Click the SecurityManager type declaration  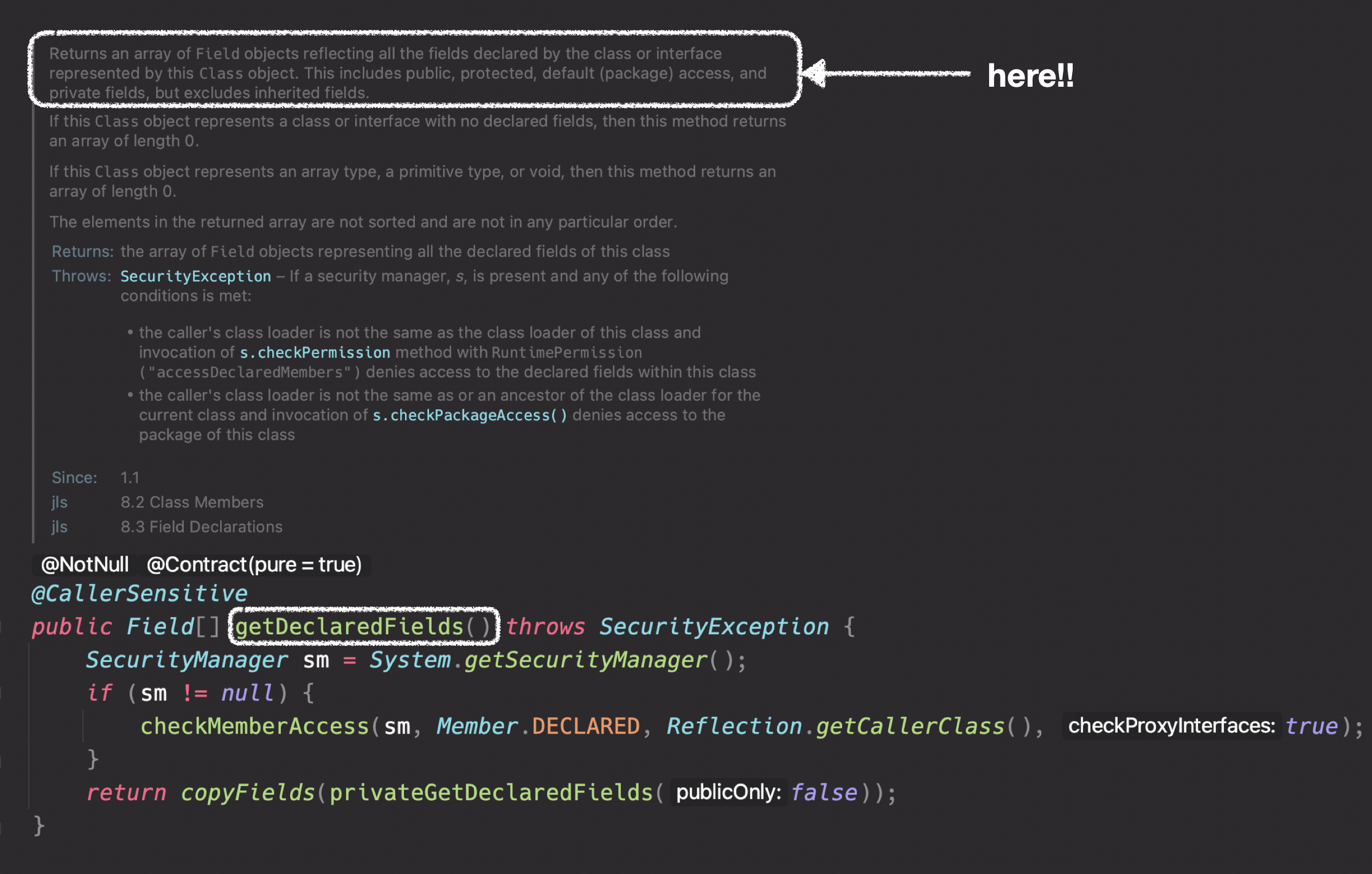187,660
